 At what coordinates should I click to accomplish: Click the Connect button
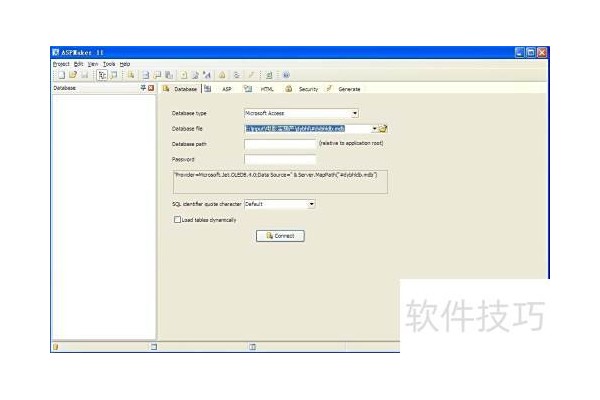pos(280,236)
